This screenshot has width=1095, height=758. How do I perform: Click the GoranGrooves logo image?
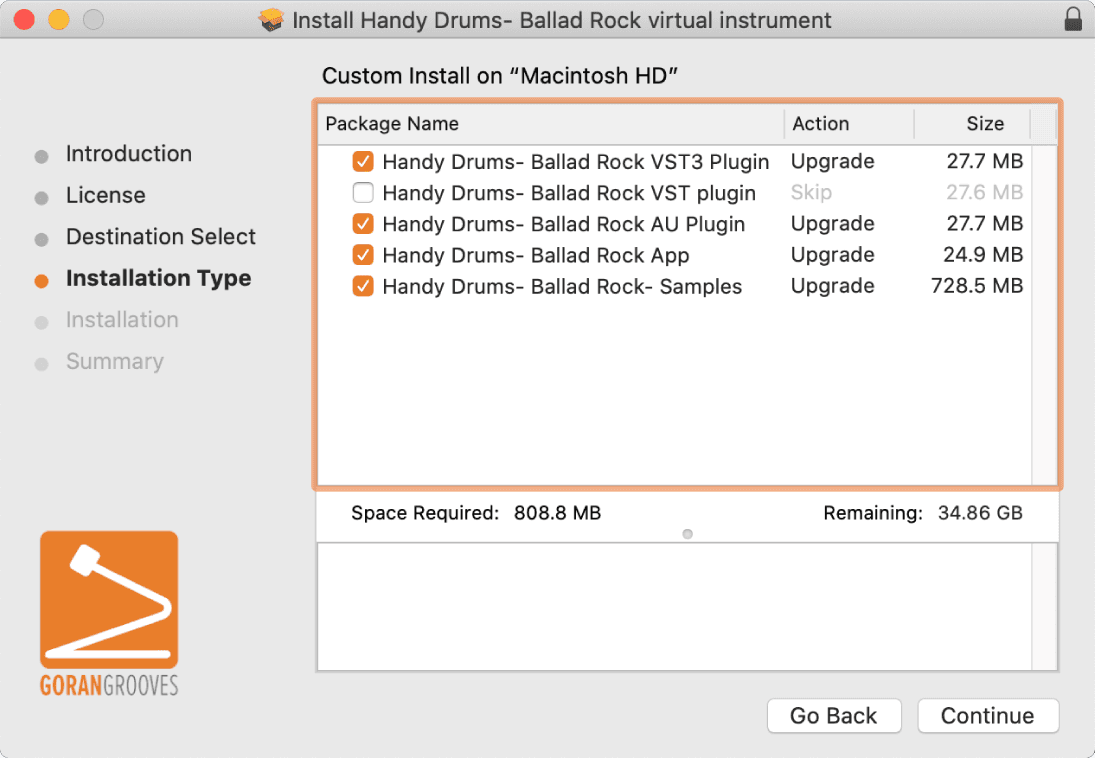click(109, 613)
